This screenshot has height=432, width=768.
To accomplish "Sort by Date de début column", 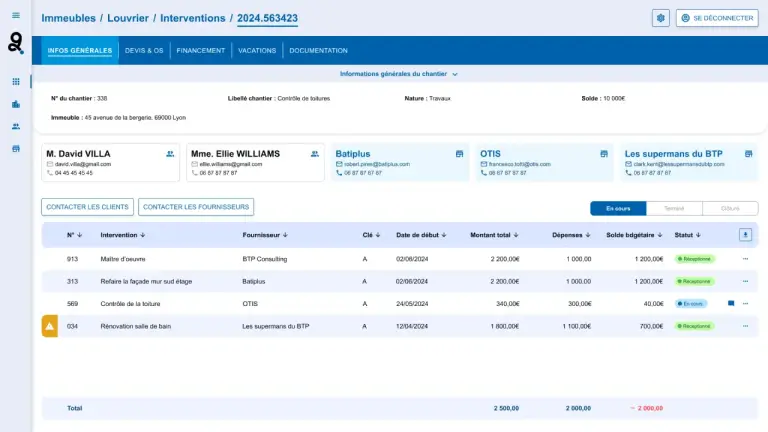I will pyautogui.click(x=421, y=235).
